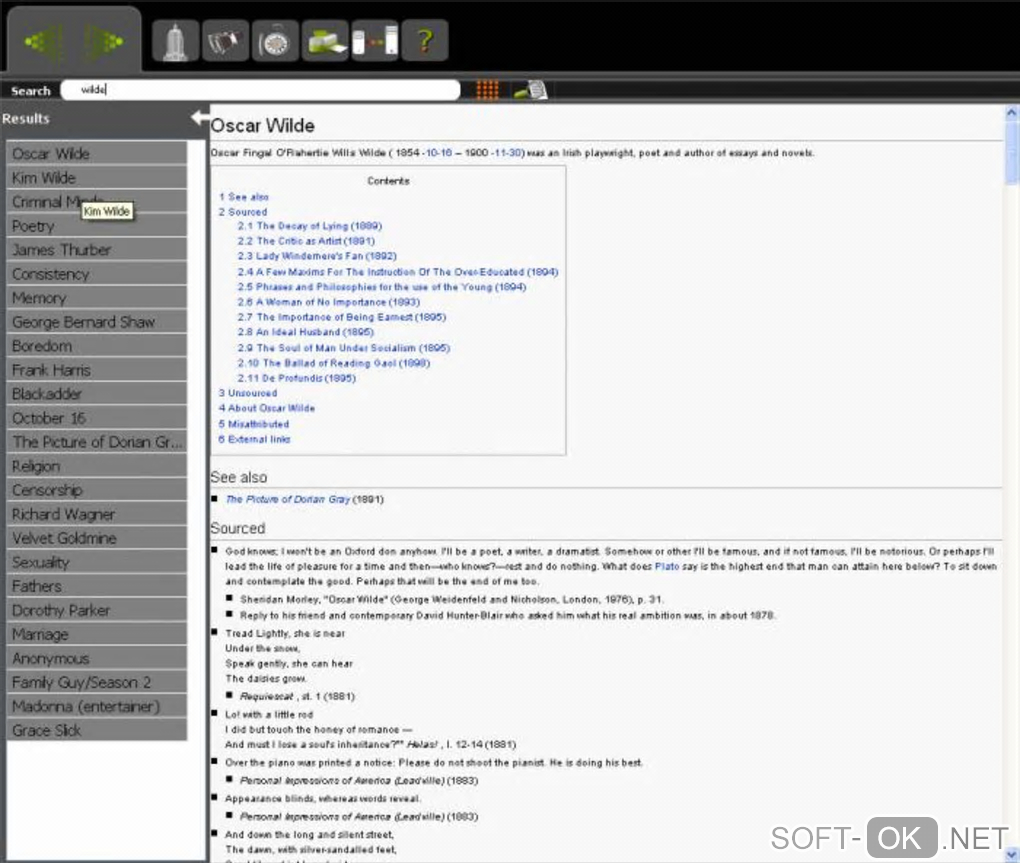Open the home tower building icon
Viewport: 1020px width, 863px height.
coord(175,41)
